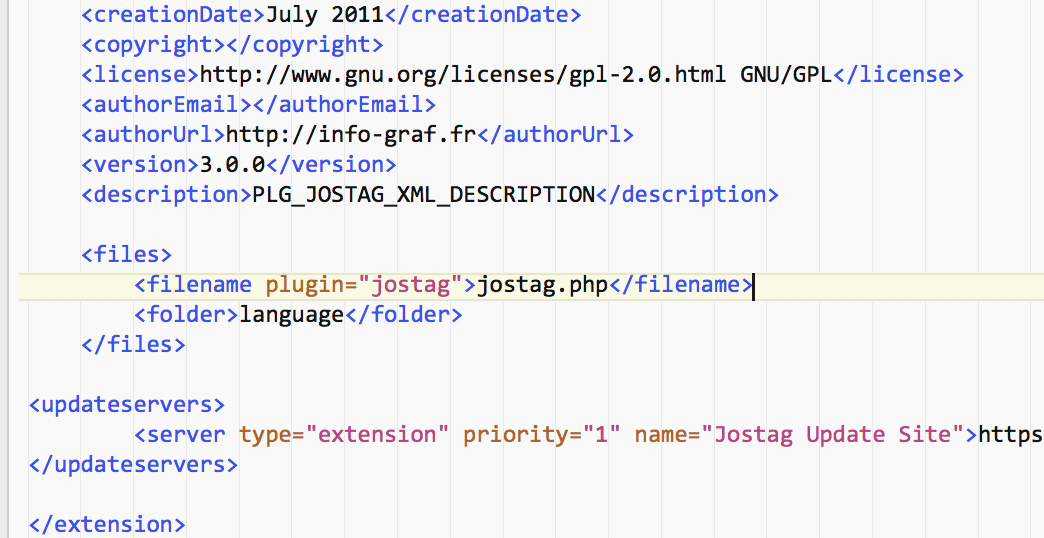Click the closing </license> tag

[x=898, y=75]
